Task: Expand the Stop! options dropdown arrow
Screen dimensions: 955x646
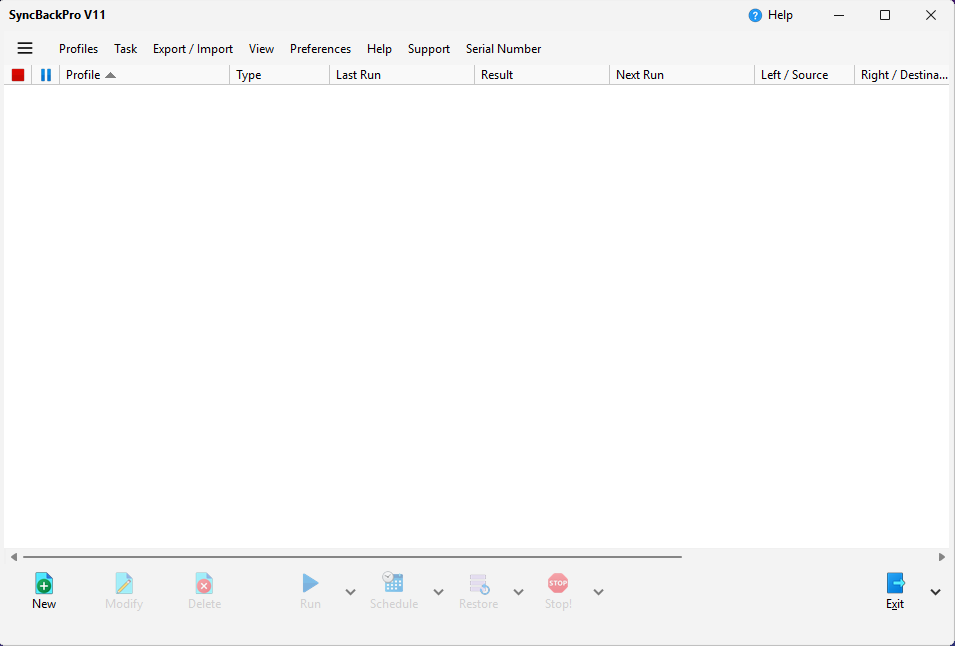Action: pyautogui.click(x=599, y=592)
